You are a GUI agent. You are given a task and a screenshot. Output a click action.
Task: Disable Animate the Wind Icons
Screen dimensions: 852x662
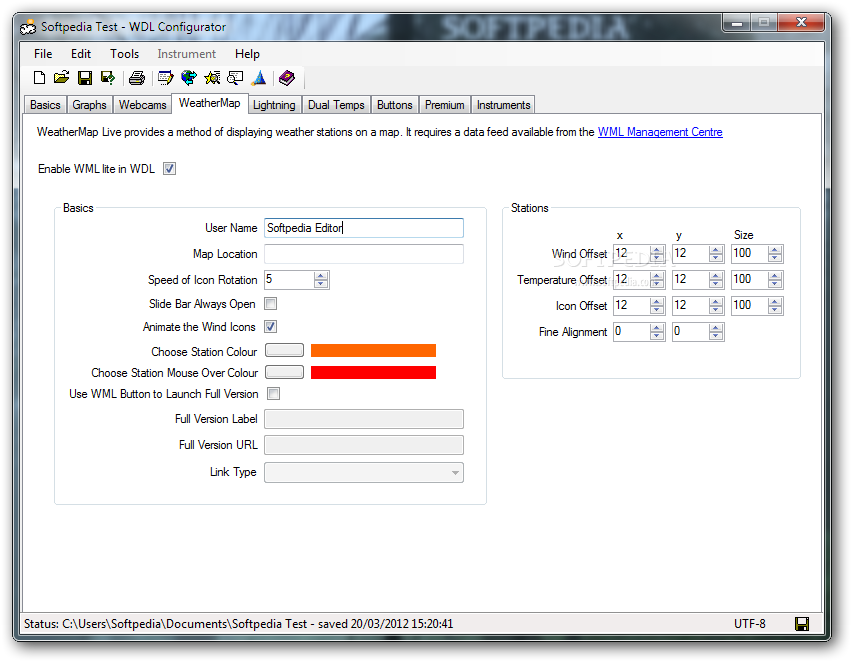(x=271, y=327)
